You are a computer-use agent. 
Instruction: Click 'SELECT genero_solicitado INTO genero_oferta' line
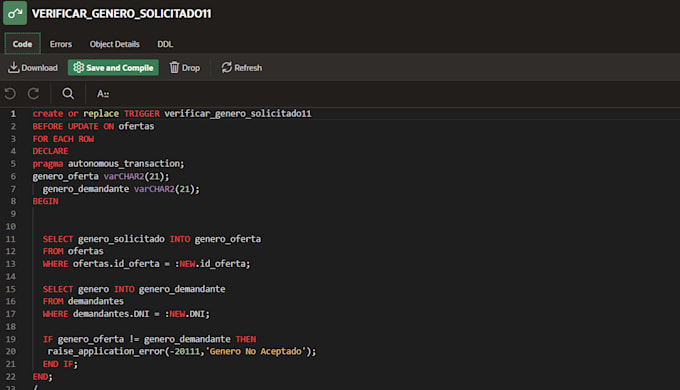click(152, 239)
